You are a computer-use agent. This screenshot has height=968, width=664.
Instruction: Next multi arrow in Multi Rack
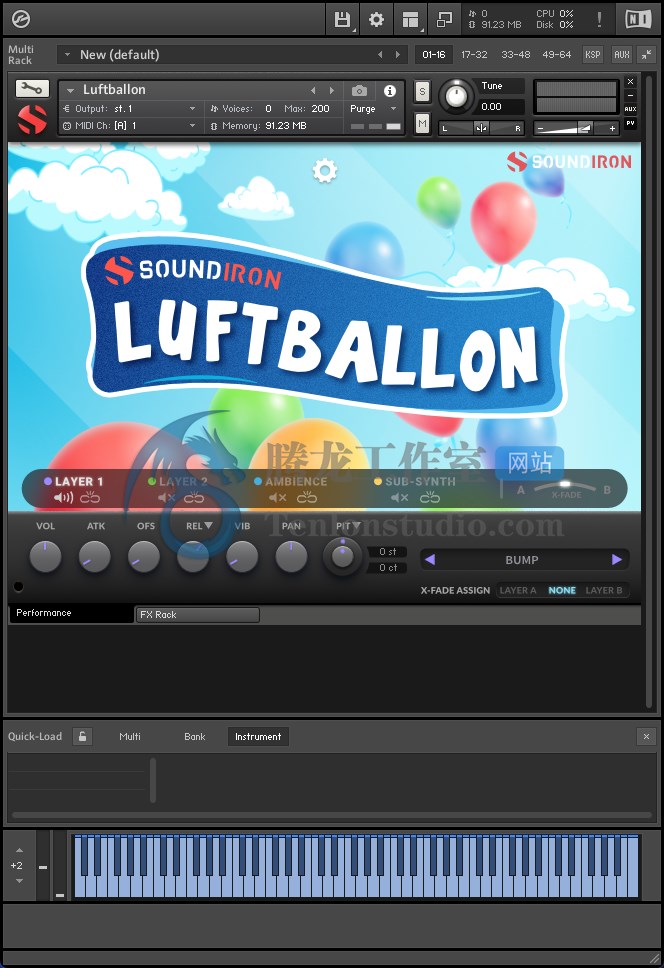[x=397, y=54]
